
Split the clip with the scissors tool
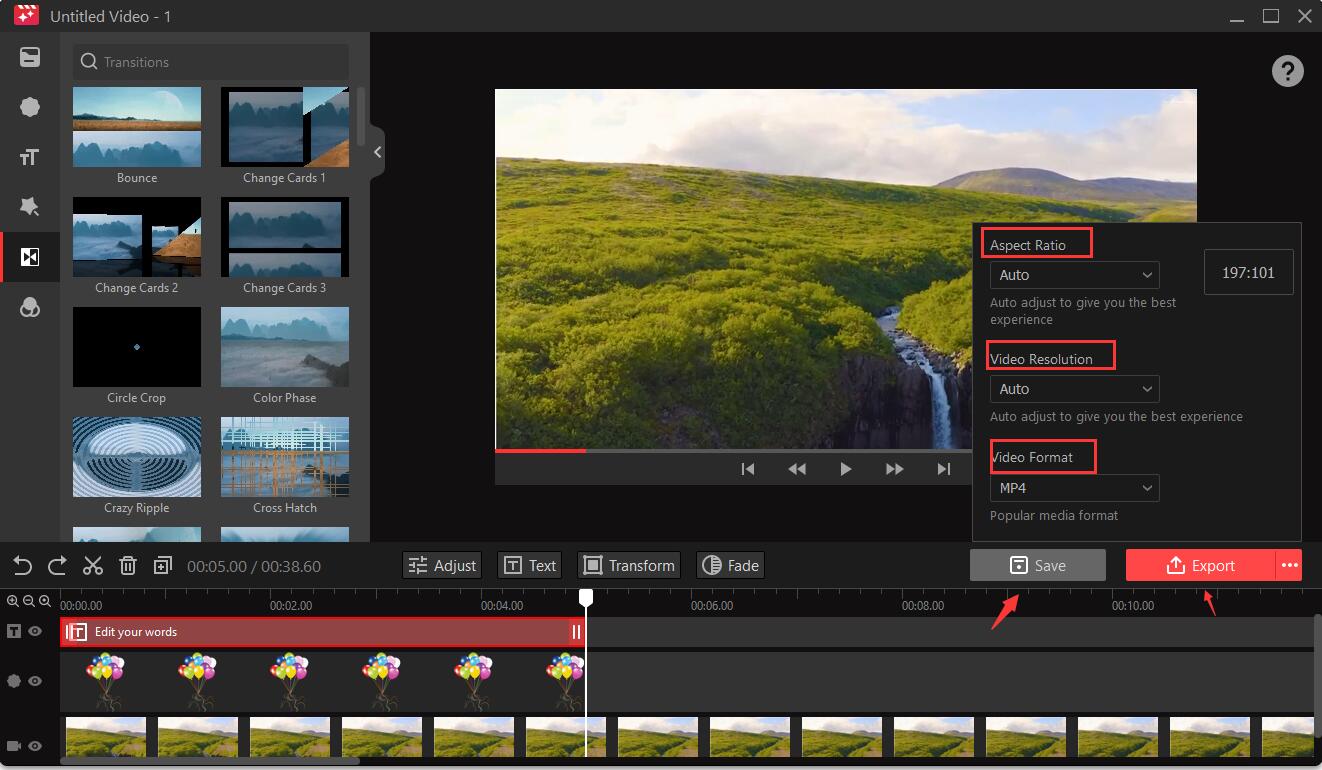pyautogui.click(x=93, y=565)
